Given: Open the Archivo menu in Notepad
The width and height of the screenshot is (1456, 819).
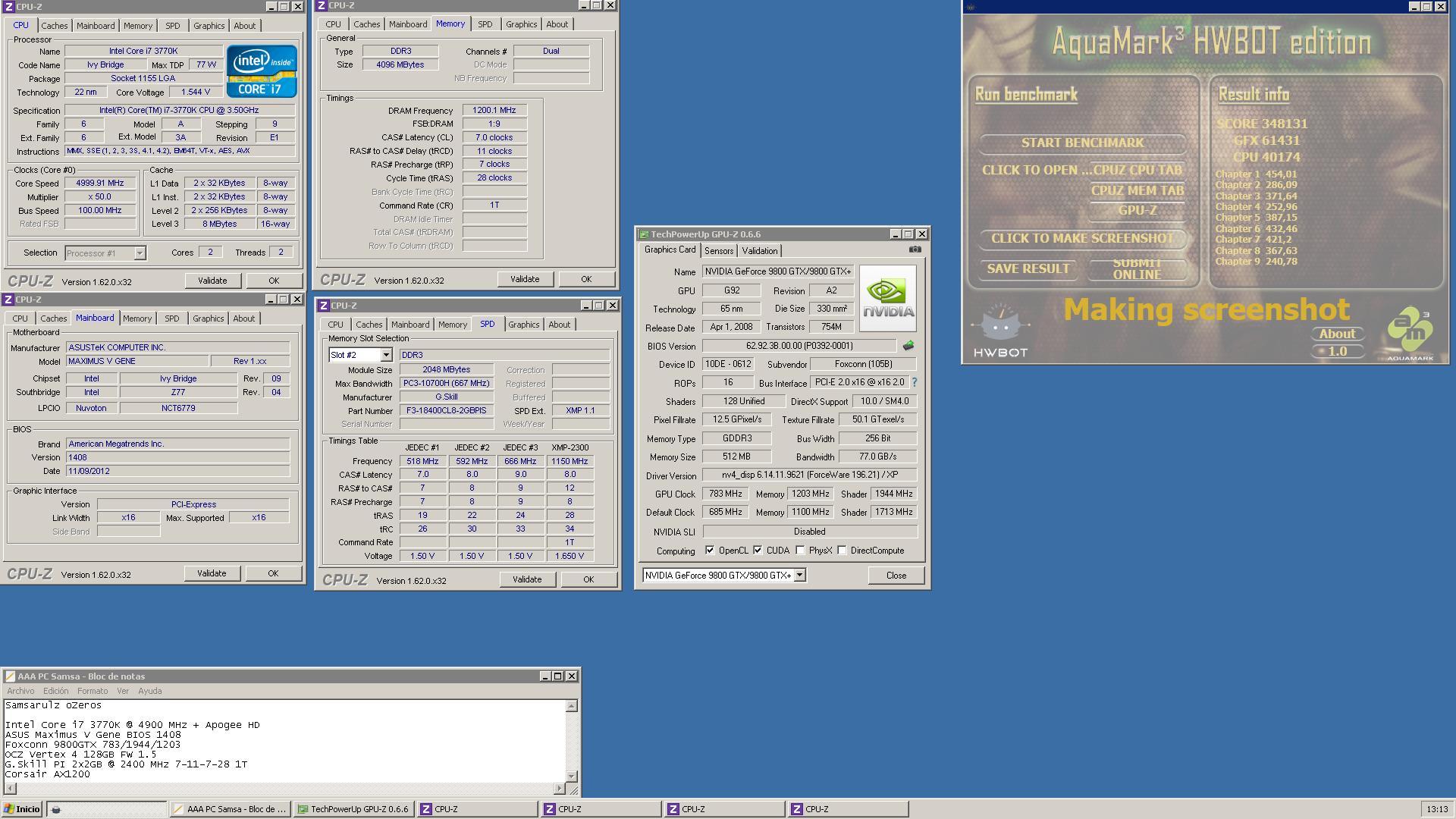Looking at the screenshot, I should click(20, 691).
